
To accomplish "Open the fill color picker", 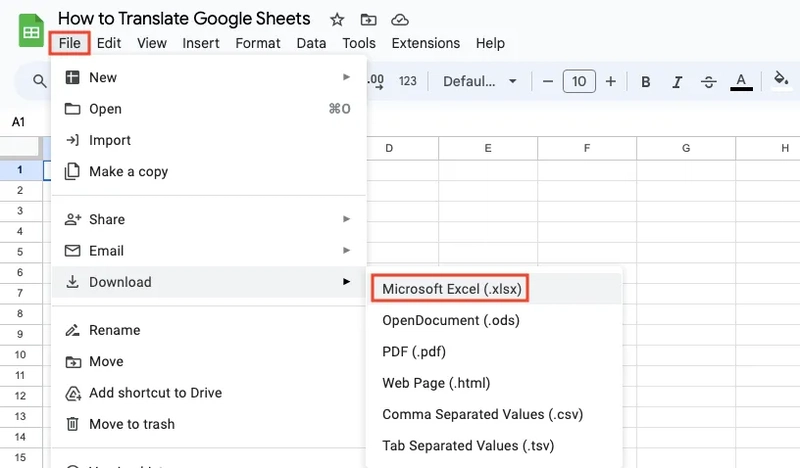I will click(781, 81).
